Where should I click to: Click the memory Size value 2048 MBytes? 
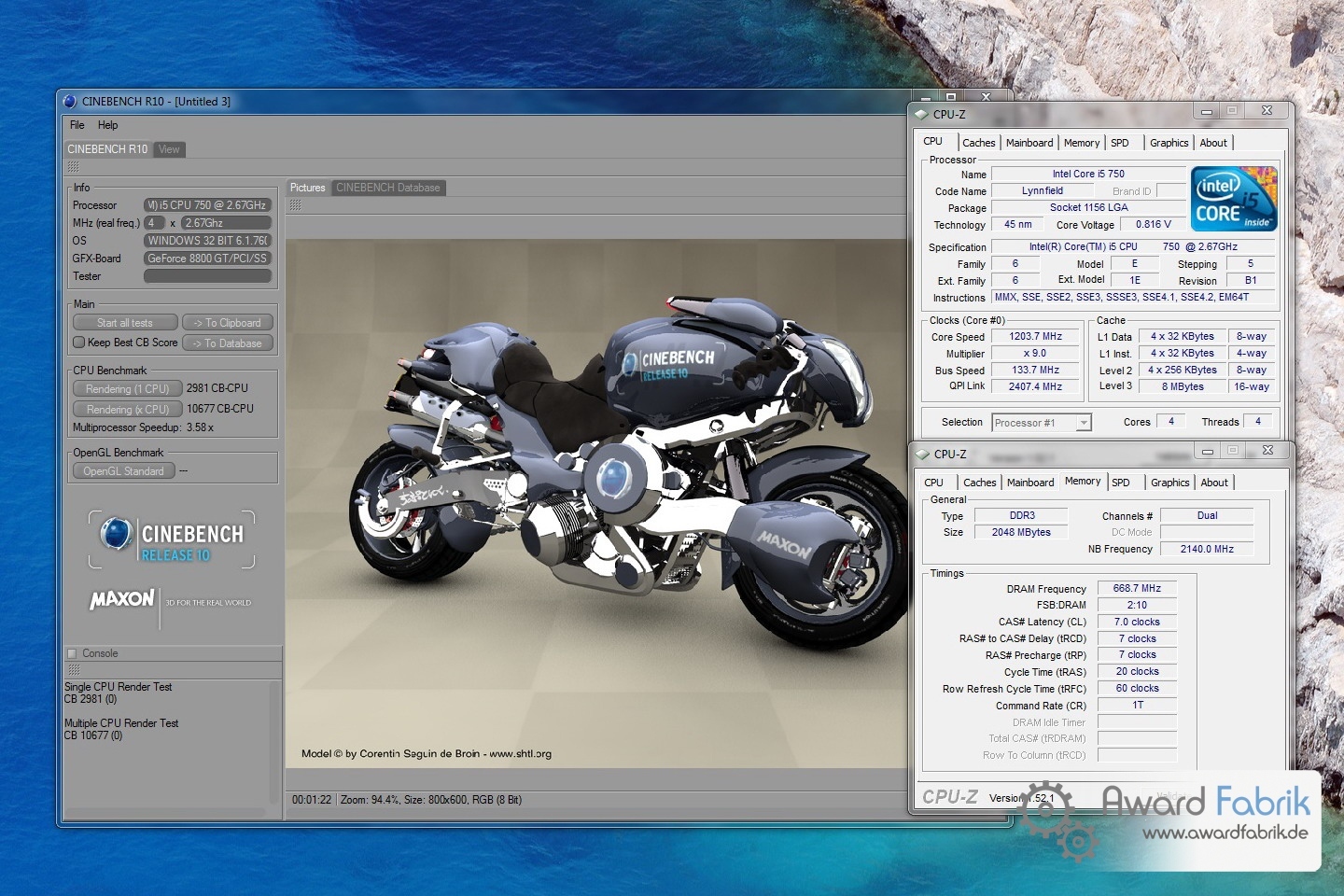point(1021,533)
